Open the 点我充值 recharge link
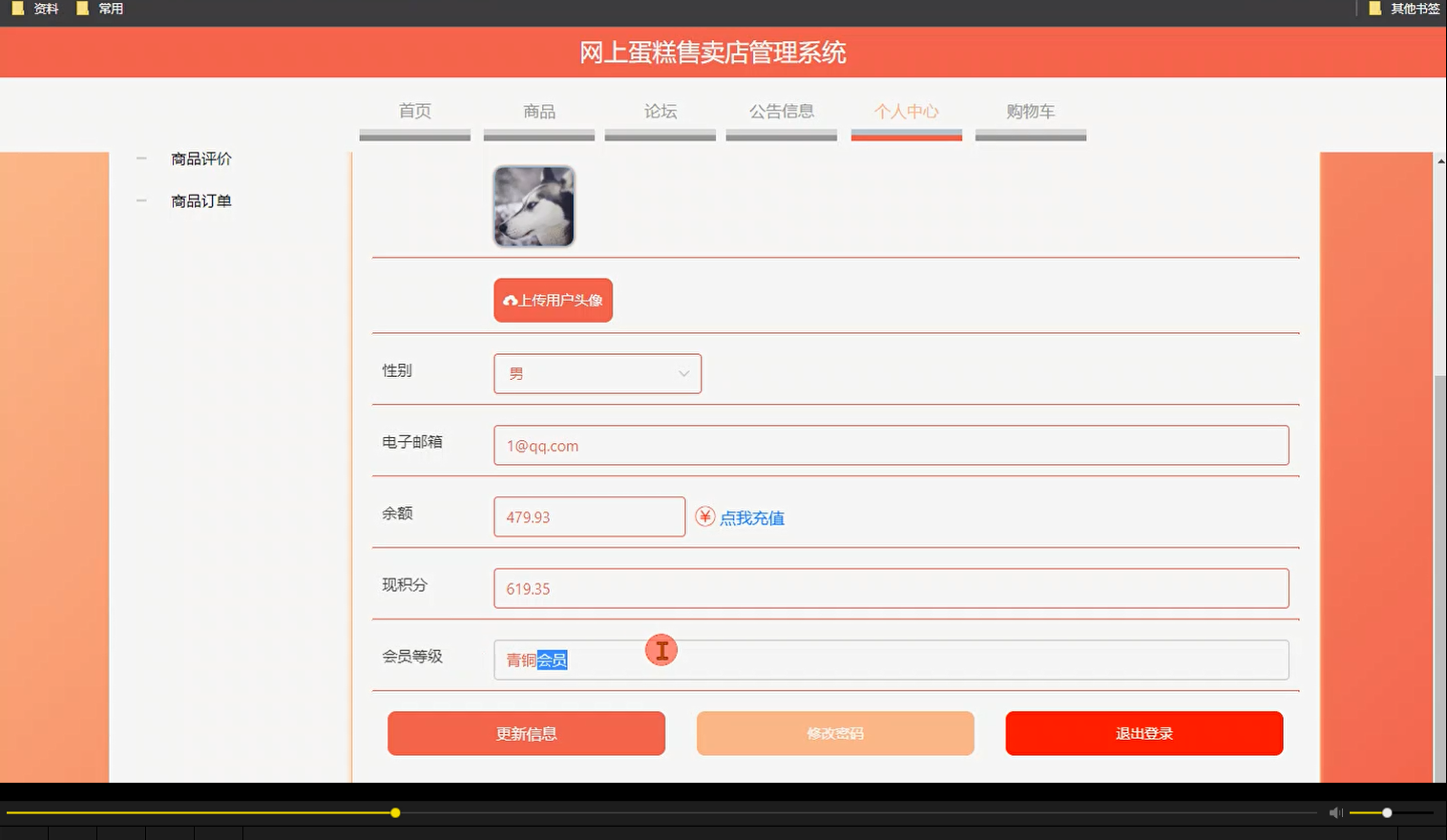This screenshot has width=1447, height=840. point(752,517)
